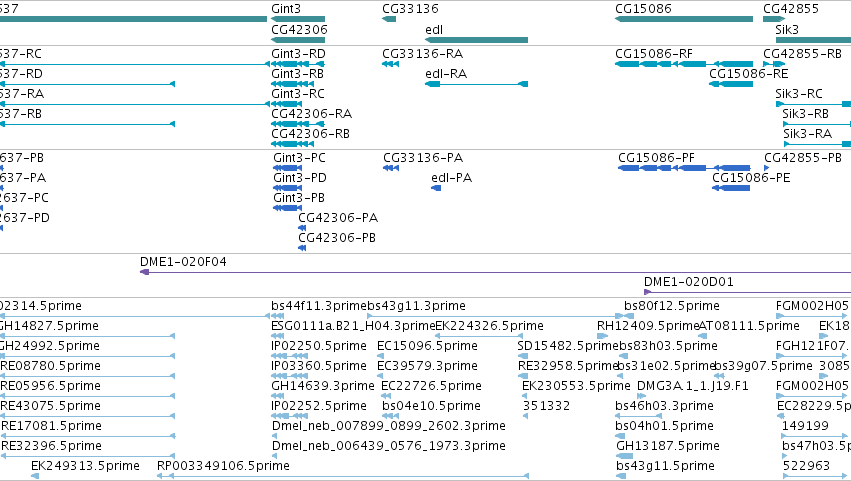This screenshot has width=851, height=481.
Task: Click EST EC39579.3prime label
Action: coord(428,366)
